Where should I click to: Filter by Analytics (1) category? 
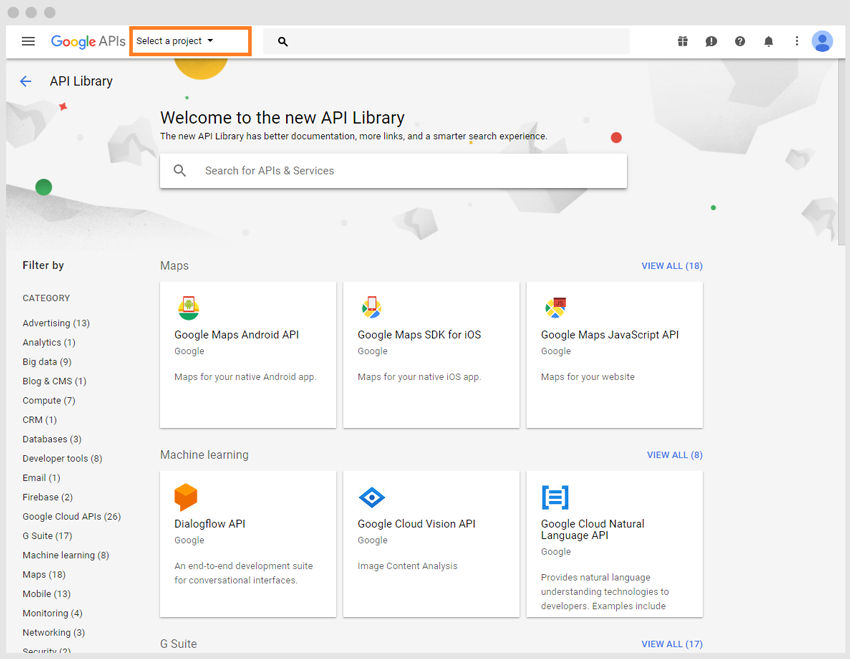49,343
